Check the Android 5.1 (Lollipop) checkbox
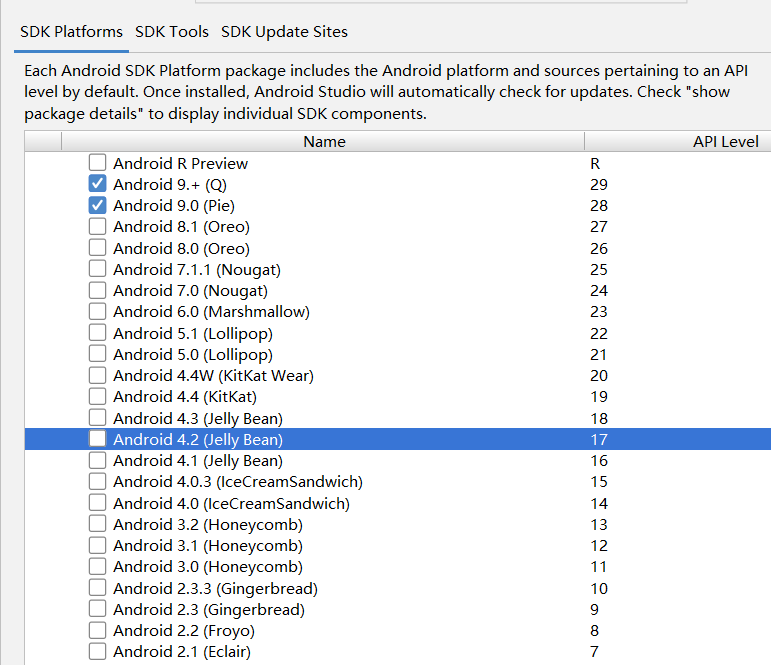Image resolution: width=771 pixels, height=665 pixels. [x=97, y=332]
